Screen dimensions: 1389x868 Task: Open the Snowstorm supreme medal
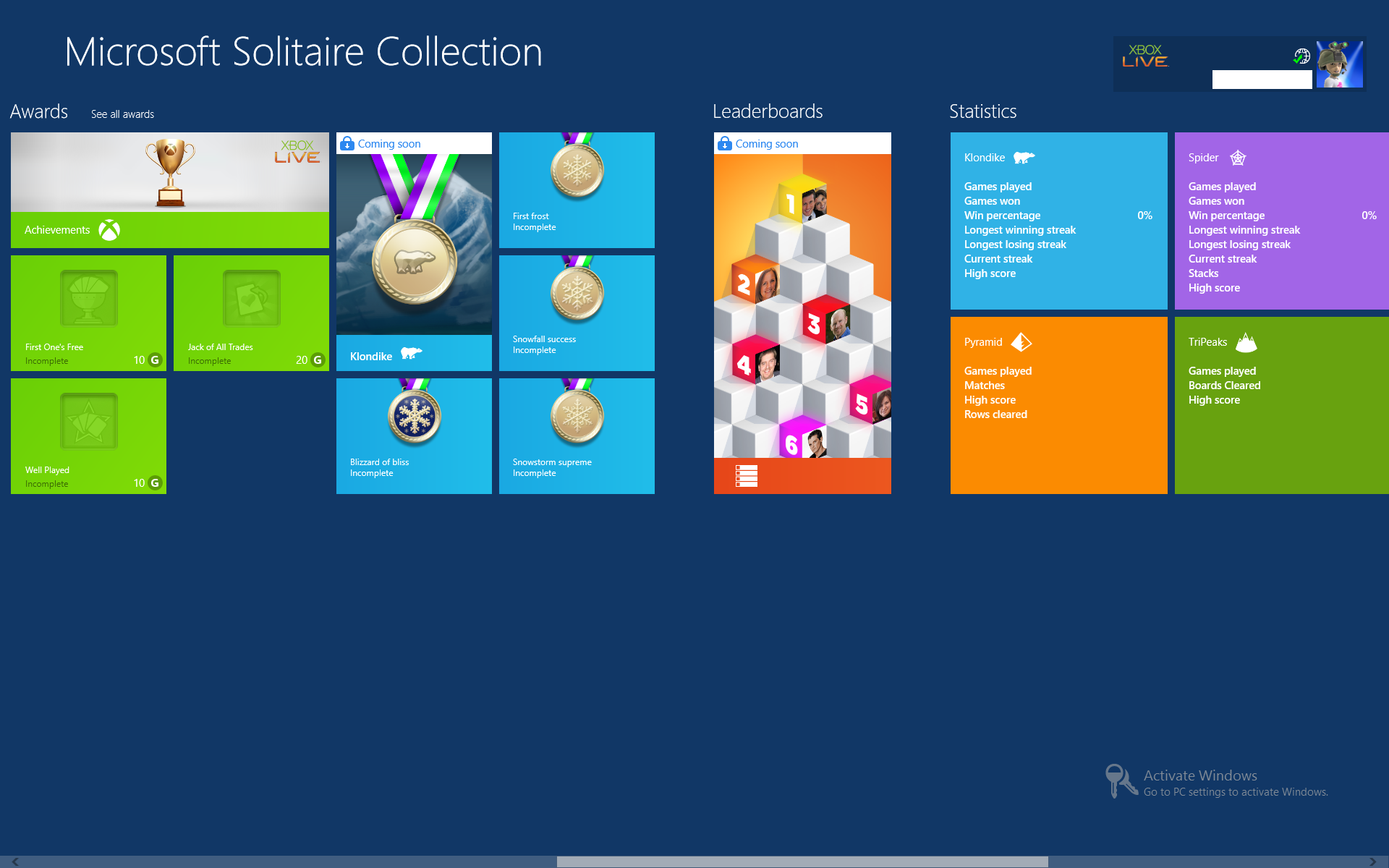coord(577,436)
